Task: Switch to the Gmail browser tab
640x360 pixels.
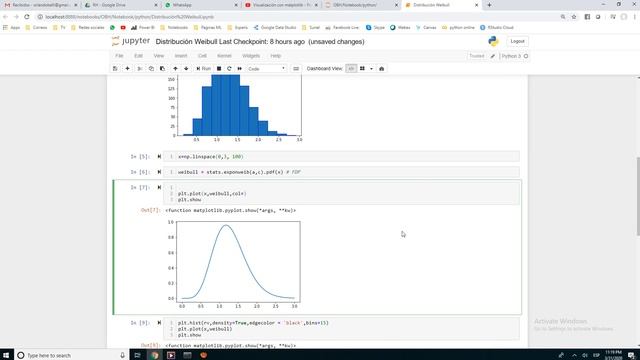Action: point(40,5)
